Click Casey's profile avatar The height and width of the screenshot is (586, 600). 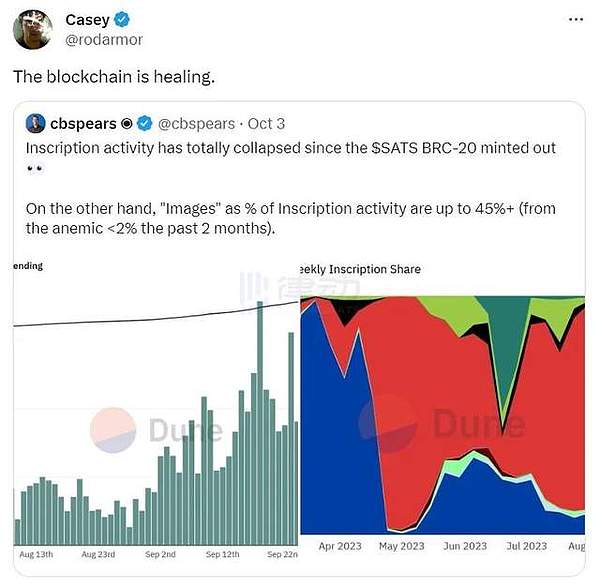click(33, 28)
